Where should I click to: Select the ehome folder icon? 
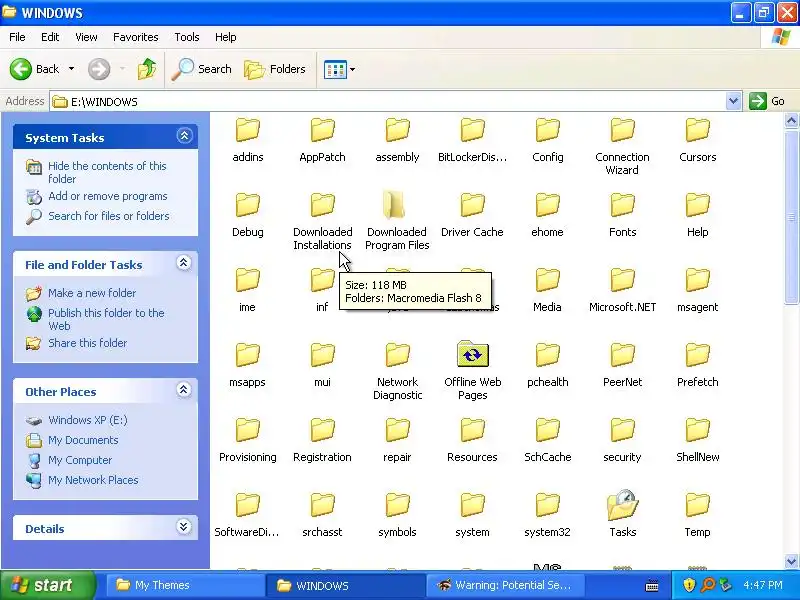point(547,205)
